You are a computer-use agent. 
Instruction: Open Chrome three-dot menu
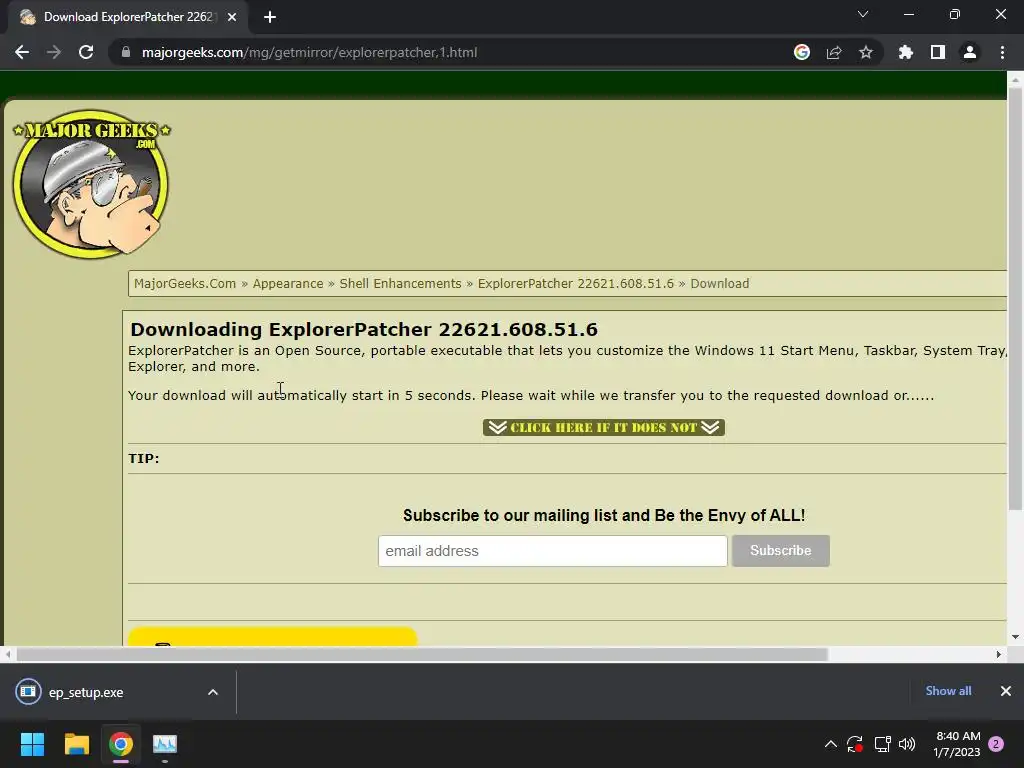point(1002,52)
